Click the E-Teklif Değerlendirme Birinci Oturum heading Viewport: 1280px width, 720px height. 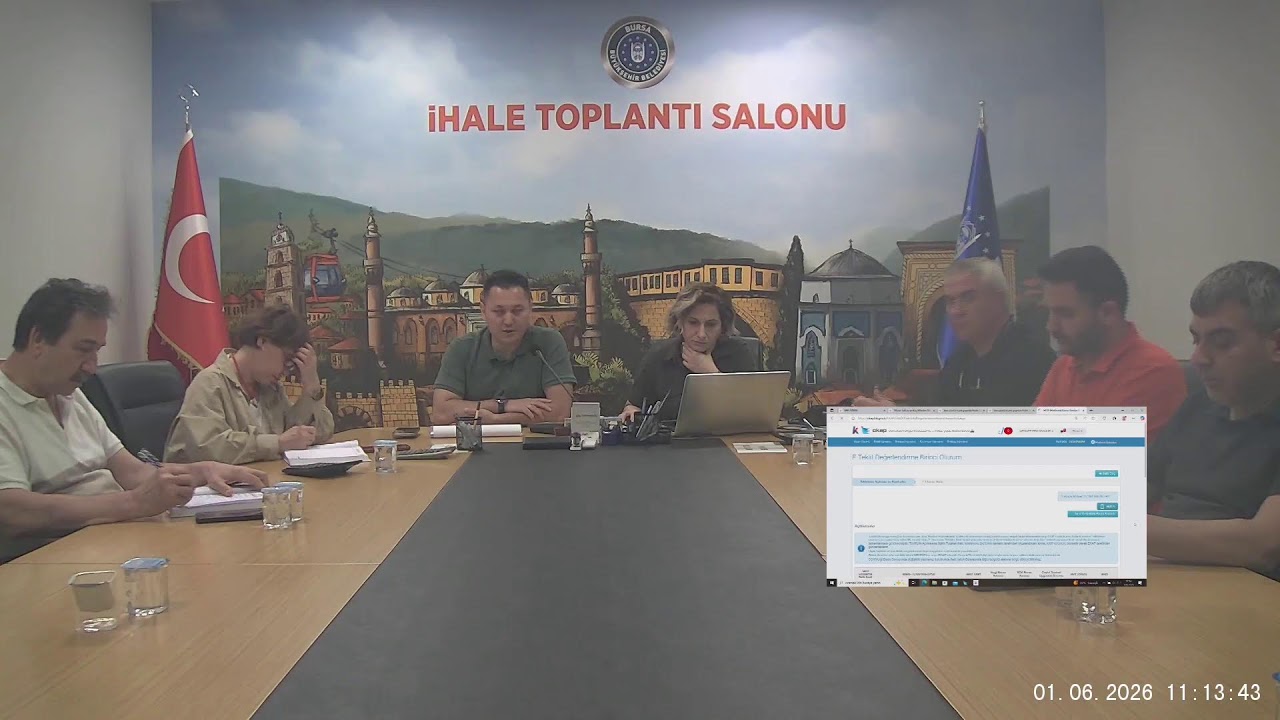pyautogui.click(x=907, y=457)
